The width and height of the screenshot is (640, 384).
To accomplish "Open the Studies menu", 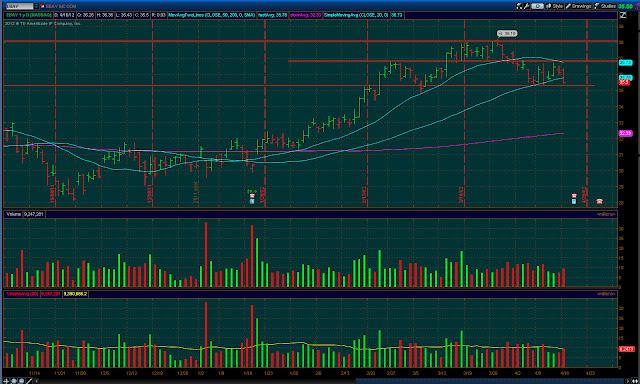I will point(605,6).
